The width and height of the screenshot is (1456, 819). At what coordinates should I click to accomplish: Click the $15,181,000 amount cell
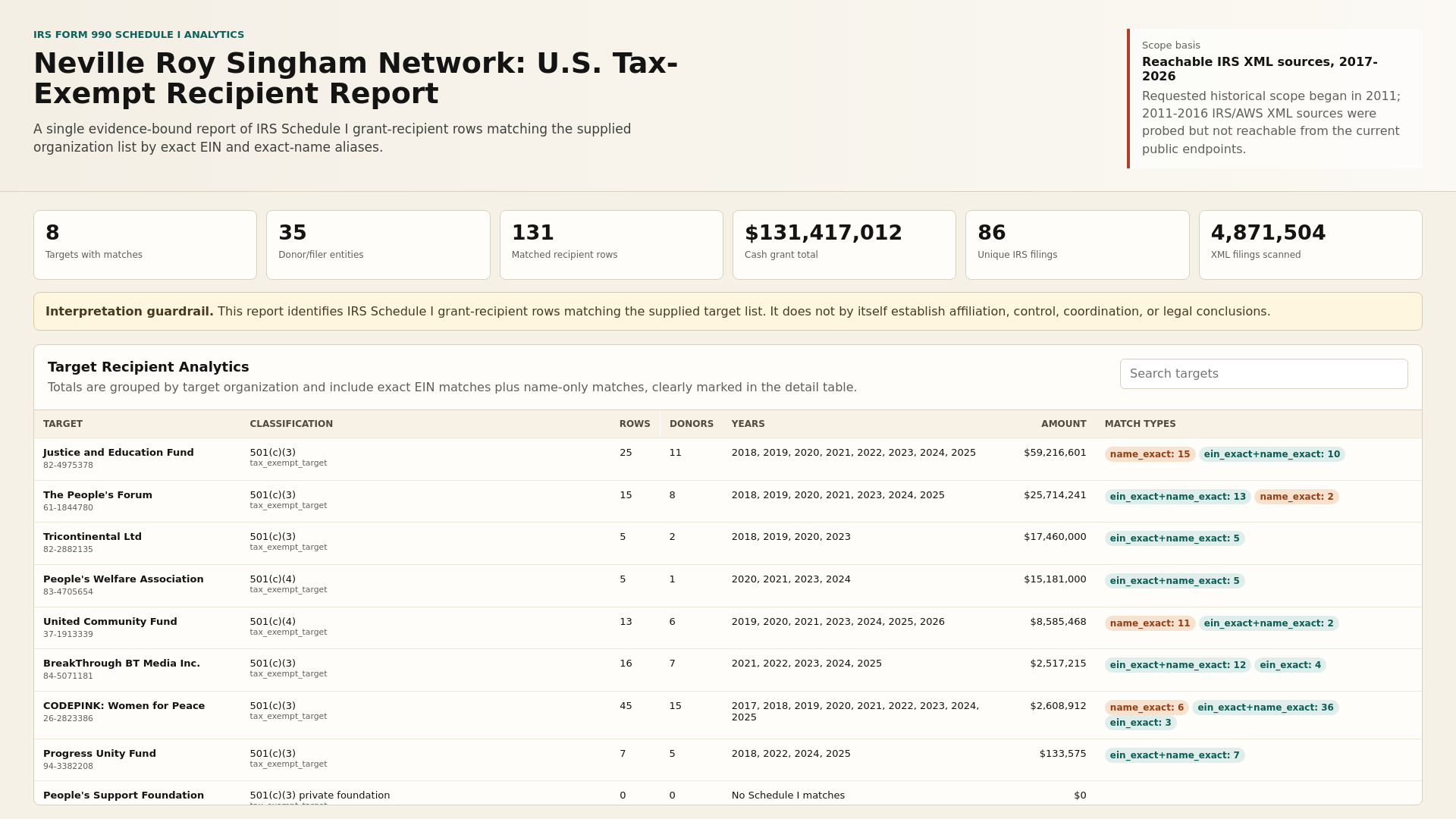[x=1055, y=579]
